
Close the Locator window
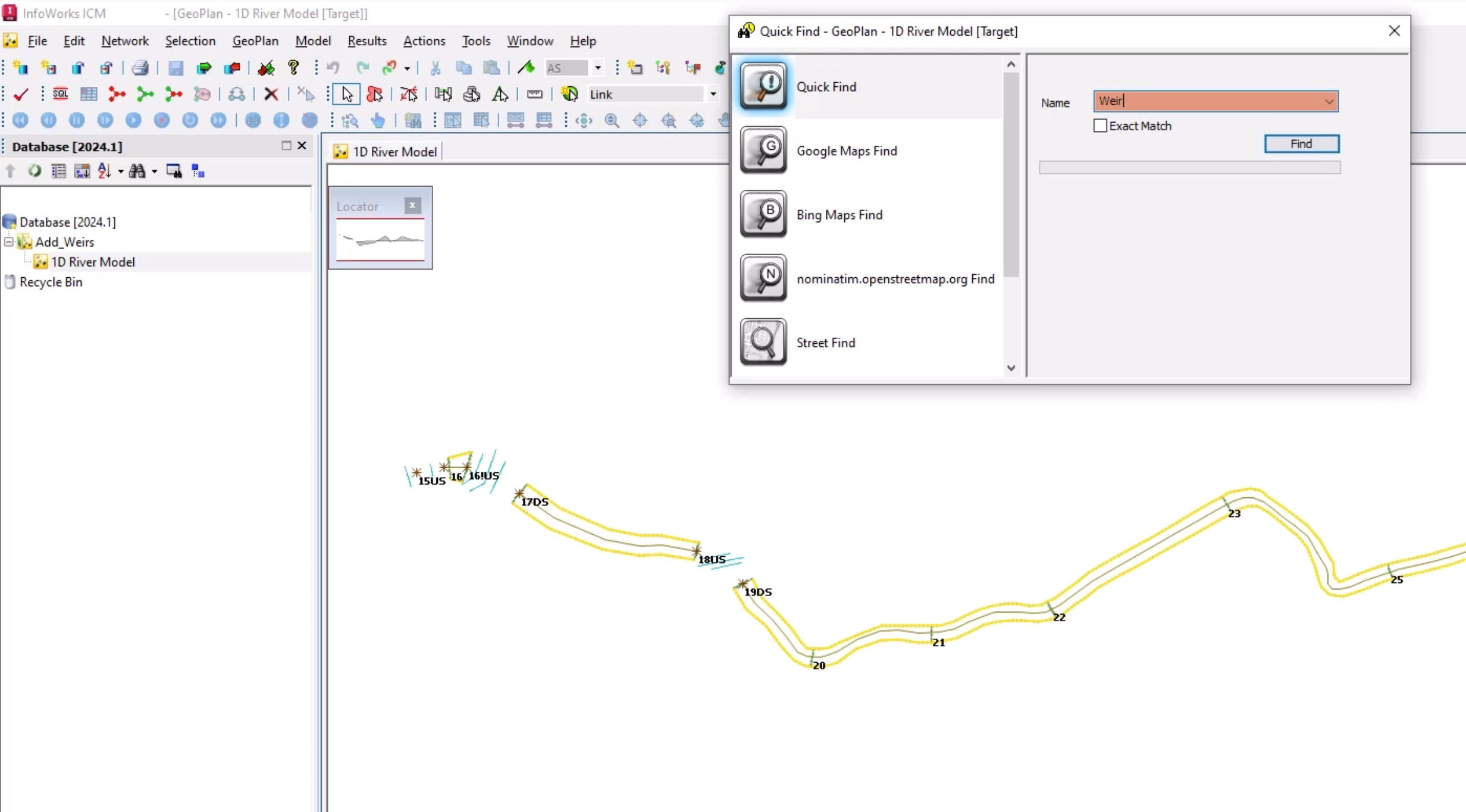tap(412, 206)
